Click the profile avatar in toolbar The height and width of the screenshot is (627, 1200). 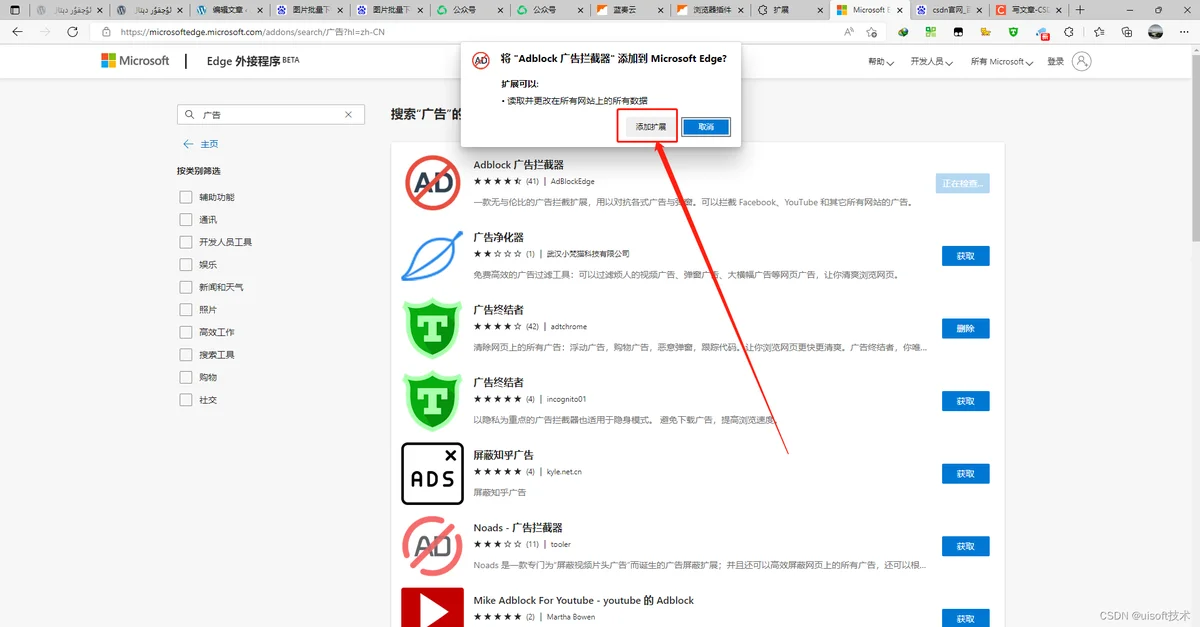1155,31
